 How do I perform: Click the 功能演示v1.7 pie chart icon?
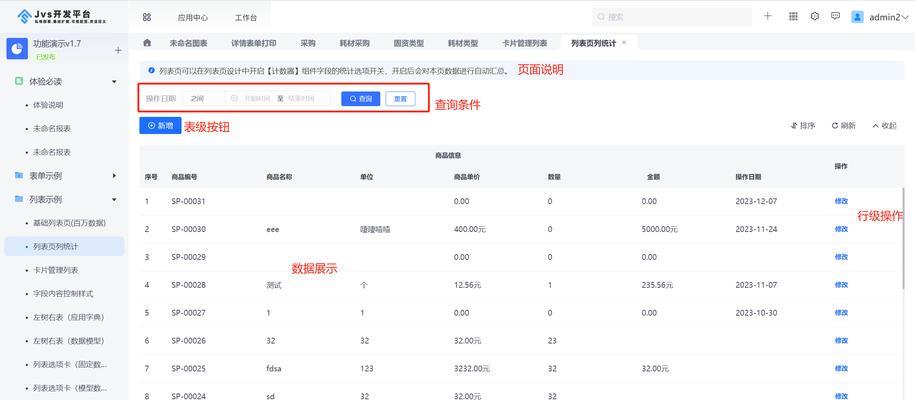coord(17,48)
